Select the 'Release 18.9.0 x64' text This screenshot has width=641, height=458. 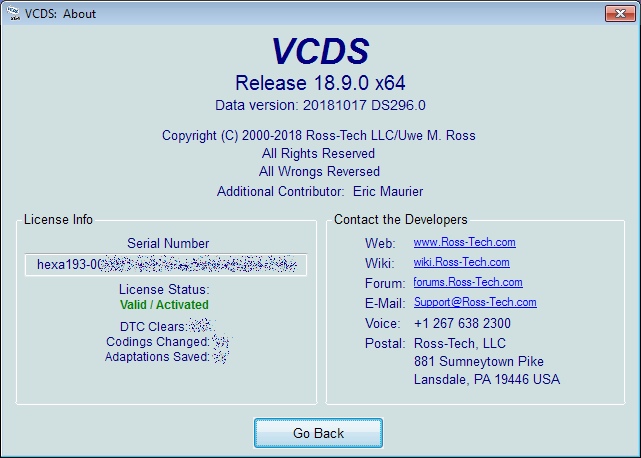point(320,83)
